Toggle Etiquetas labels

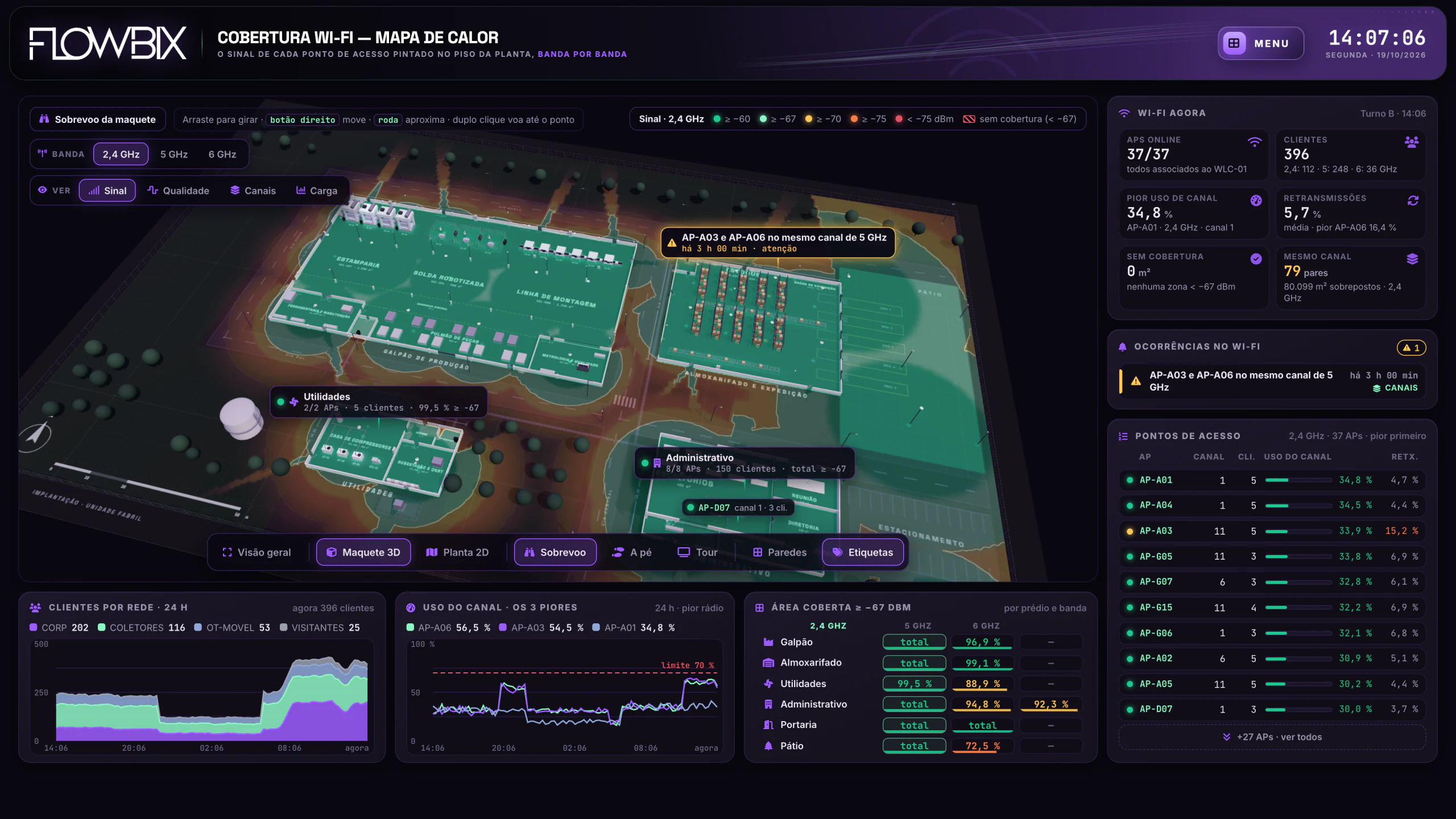863,552
